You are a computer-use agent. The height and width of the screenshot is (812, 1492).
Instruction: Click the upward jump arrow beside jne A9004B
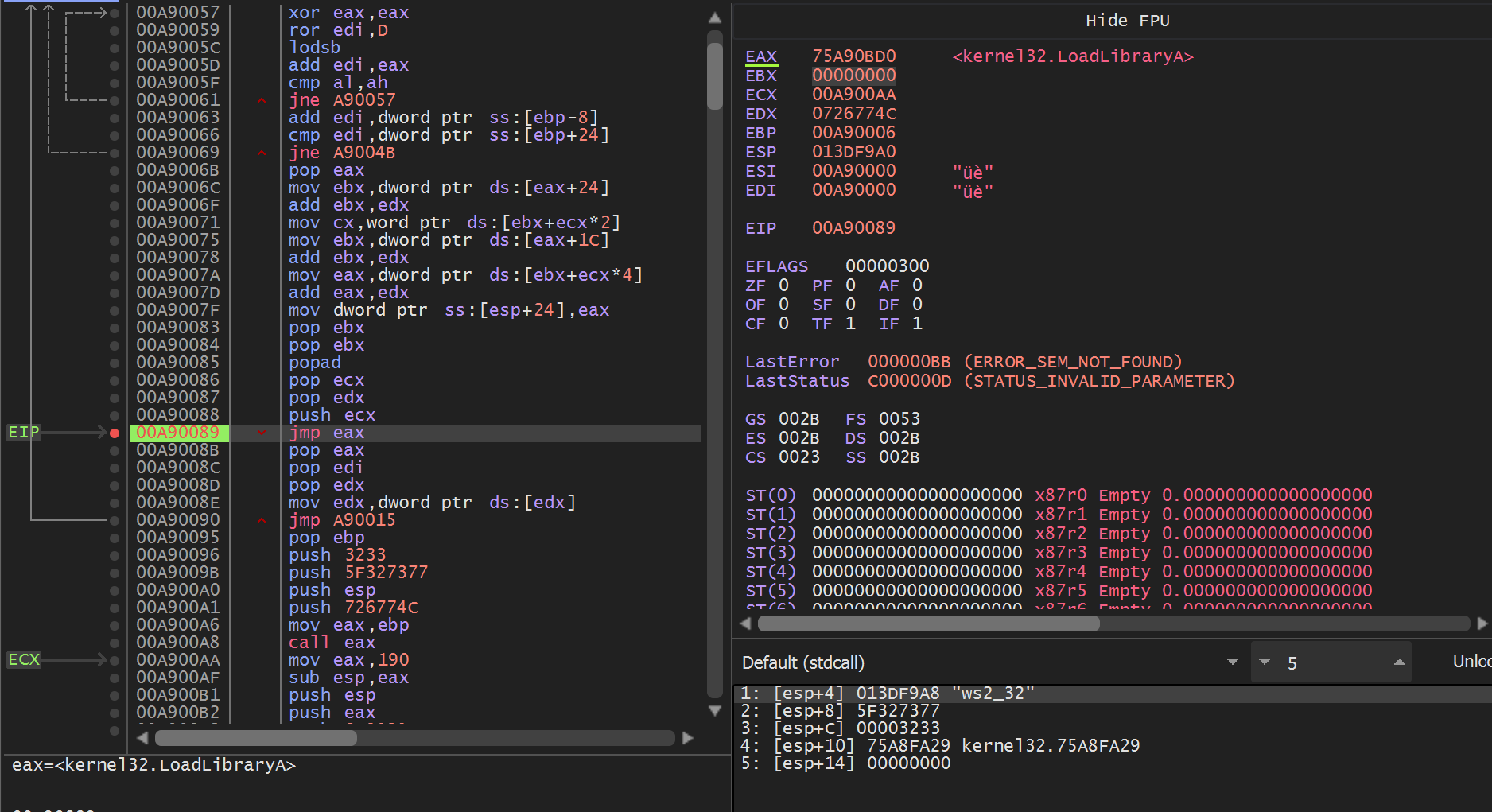[262, 153]
